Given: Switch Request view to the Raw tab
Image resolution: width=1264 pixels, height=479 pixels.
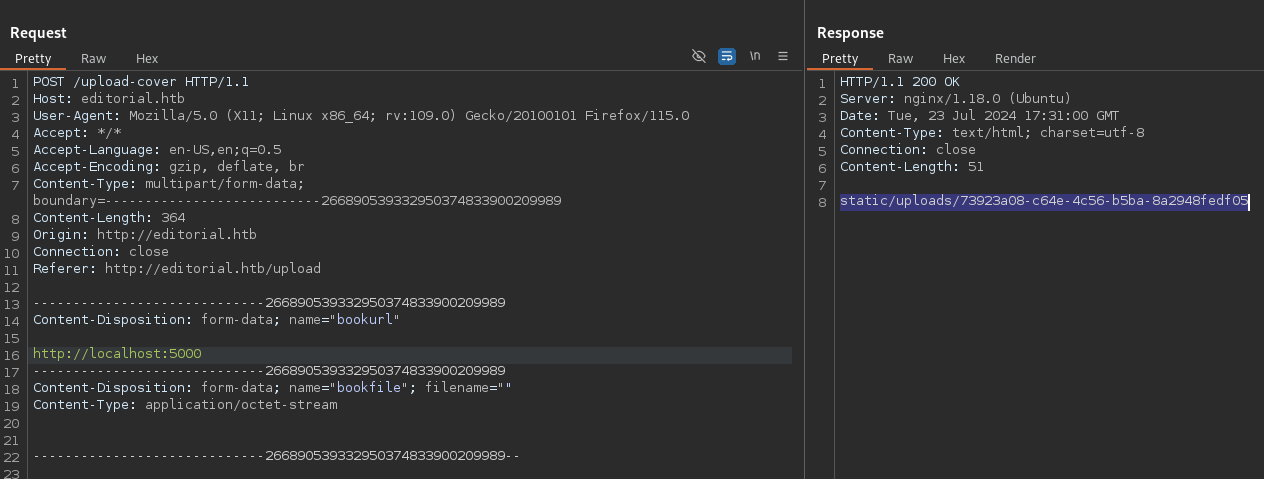Looking at the screenshot, I should coord(94,59).
